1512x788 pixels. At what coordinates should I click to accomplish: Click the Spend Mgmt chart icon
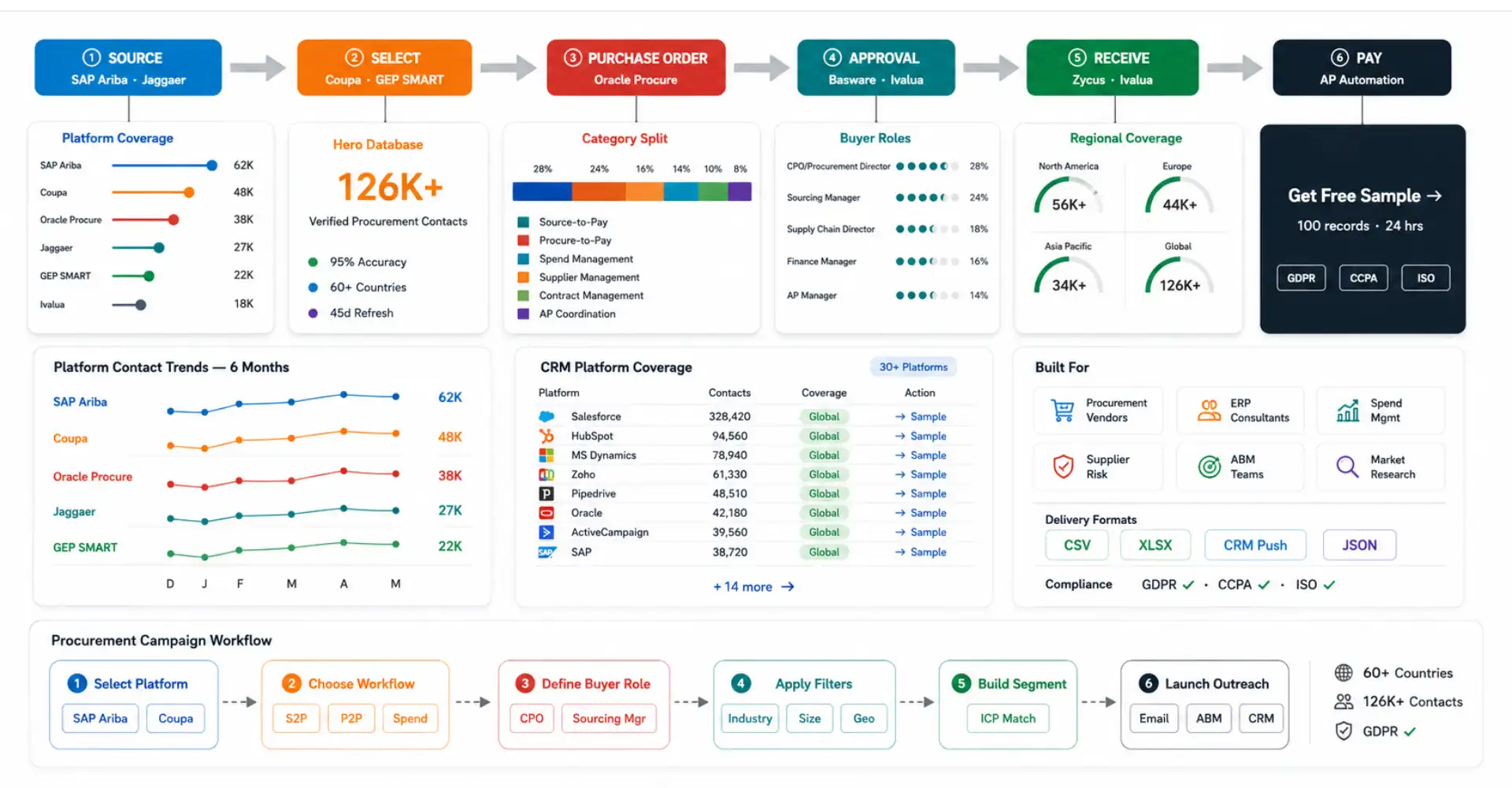coord(1348,410)
